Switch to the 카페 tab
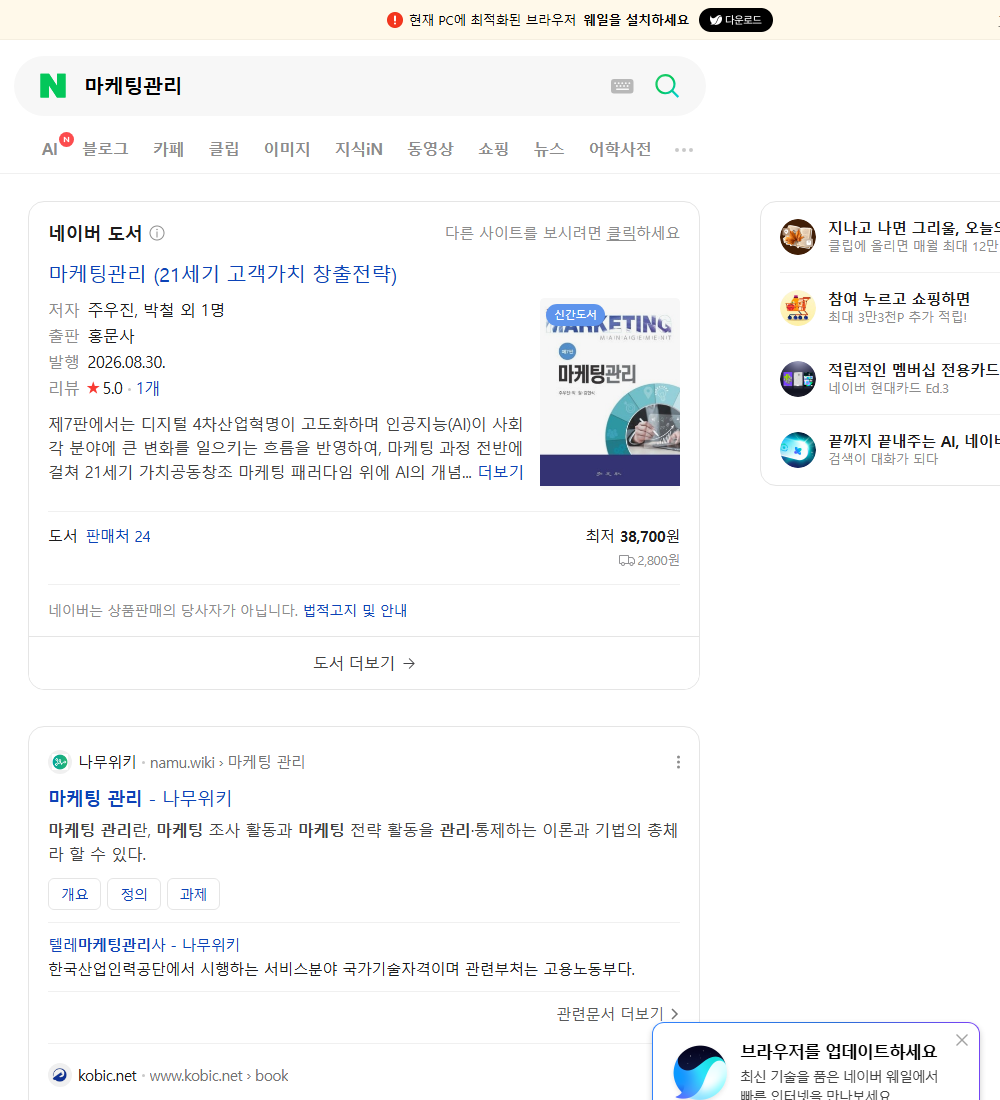This screenshot has height=1100, width=1000. [168, 149]
